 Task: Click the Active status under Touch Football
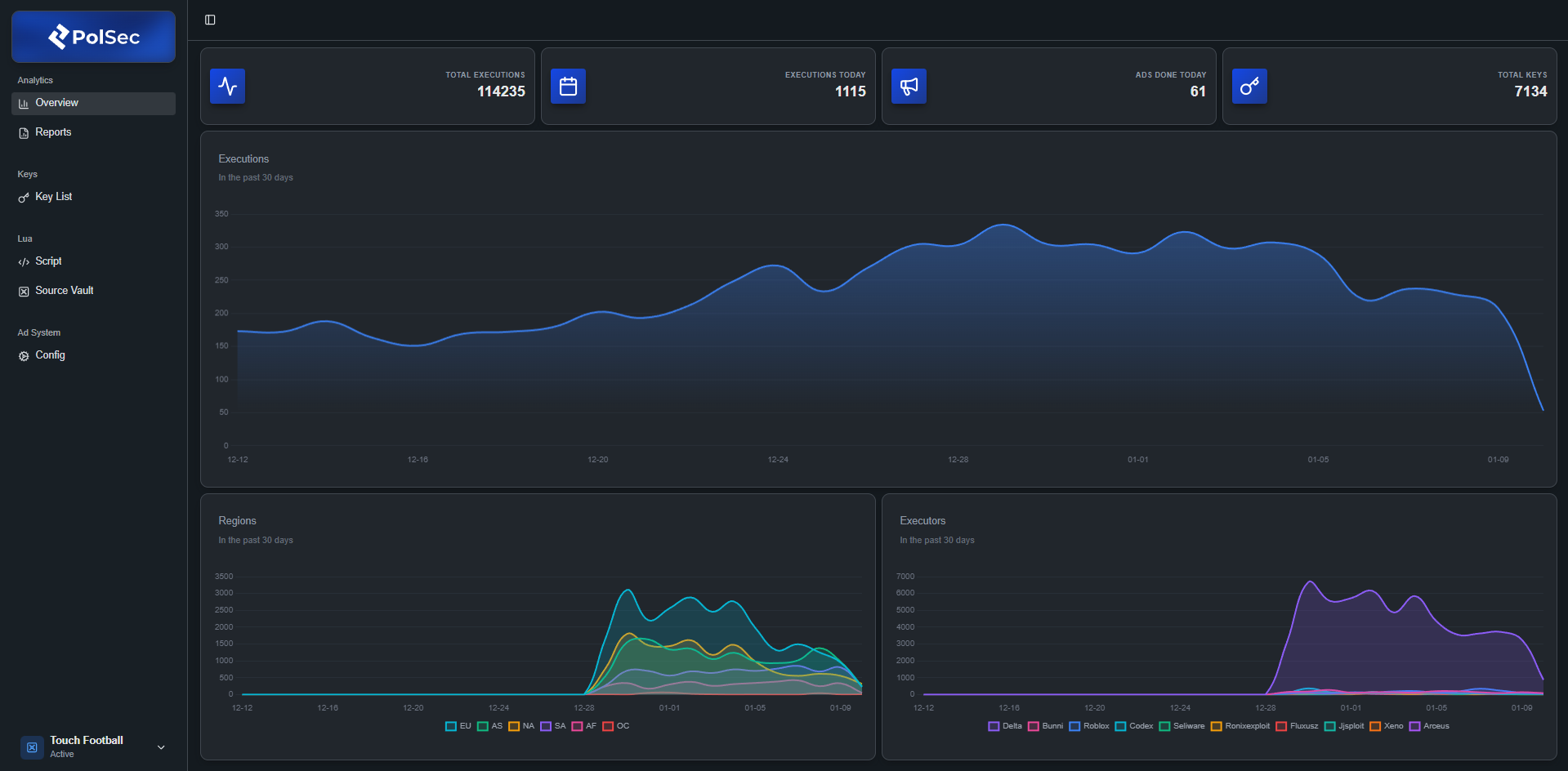point(62,755)
